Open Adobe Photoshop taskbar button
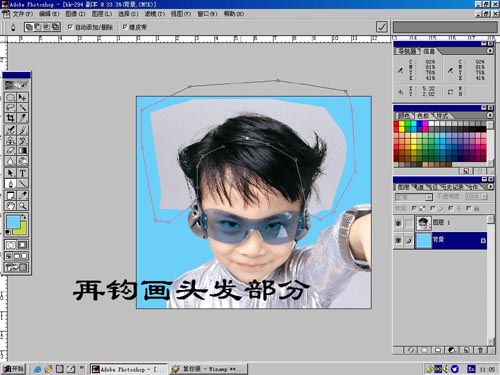The width and height of the screenshot is (500, 375). point(129,369)
